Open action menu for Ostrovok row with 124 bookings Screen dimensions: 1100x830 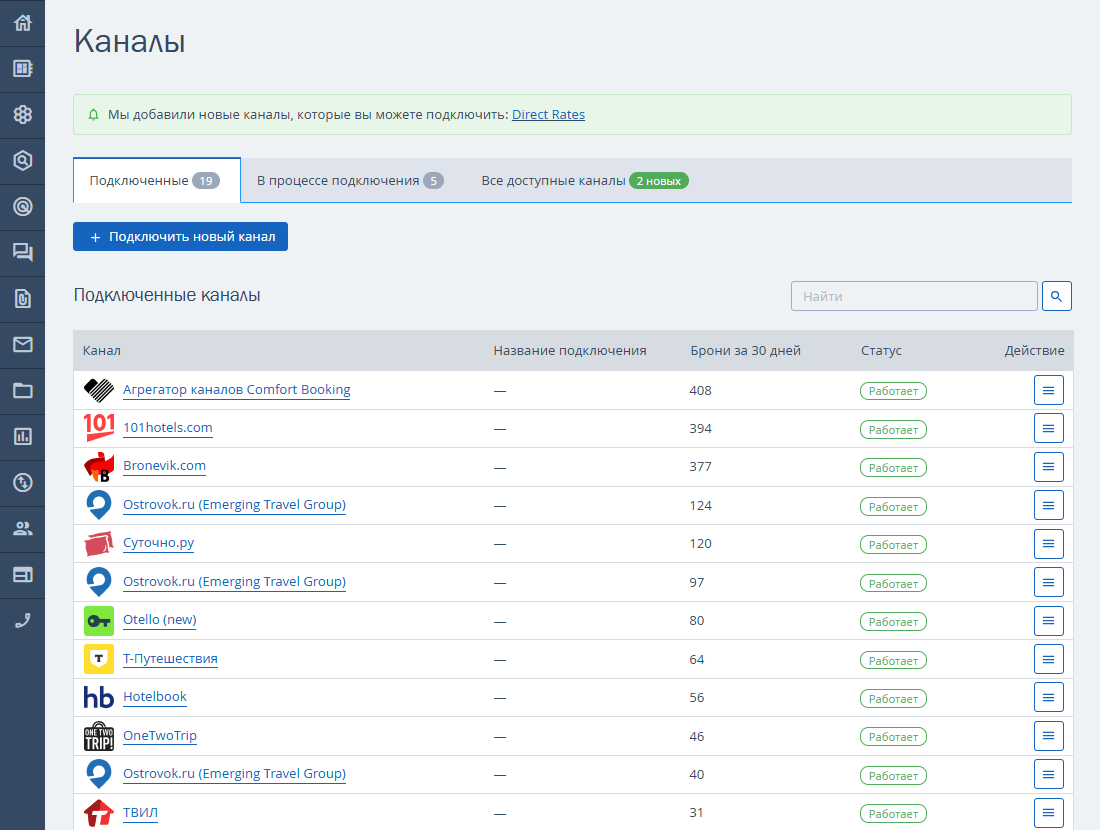tap(1049, 505)
